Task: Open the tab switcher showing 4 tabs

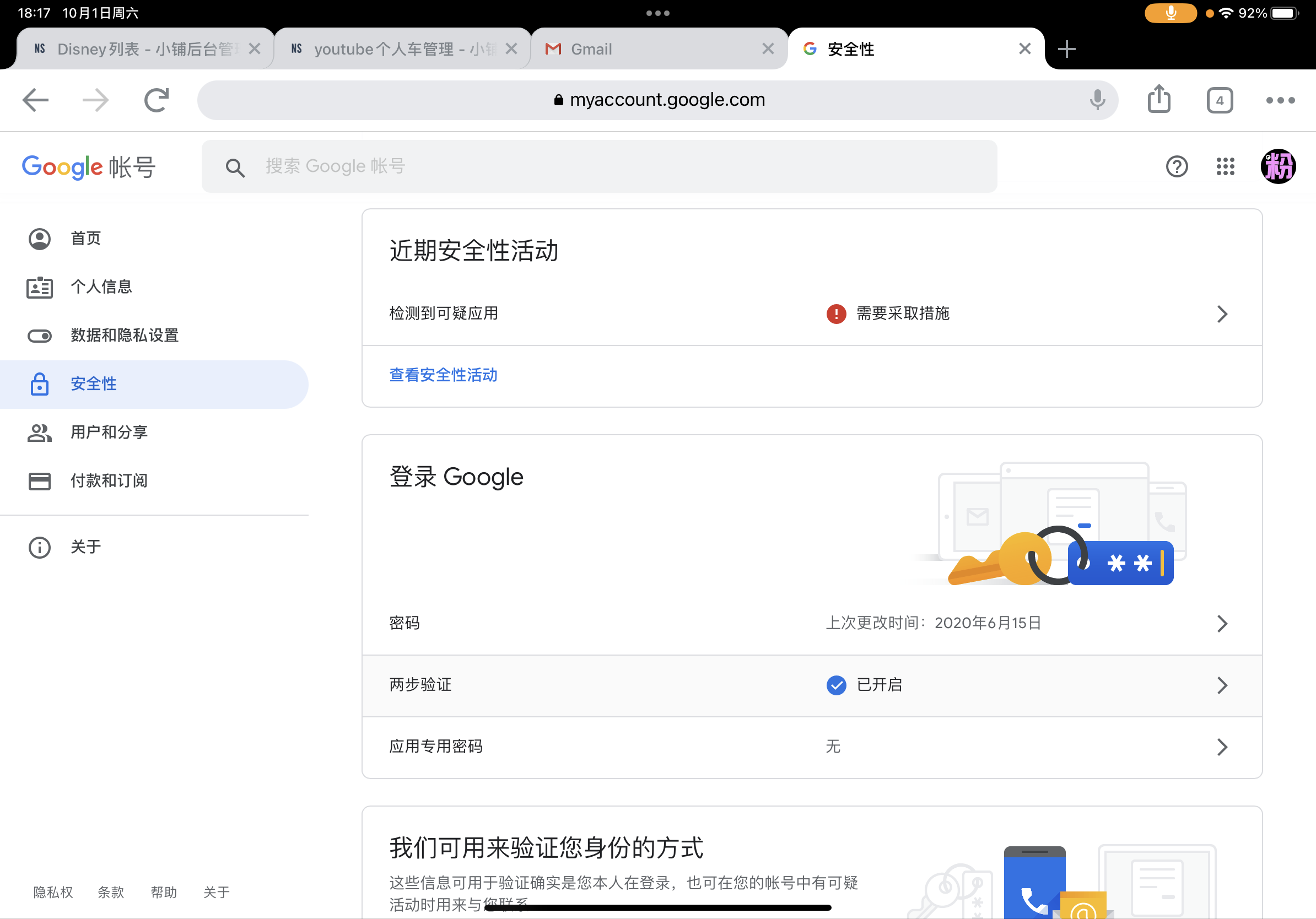Action: 1220,100
